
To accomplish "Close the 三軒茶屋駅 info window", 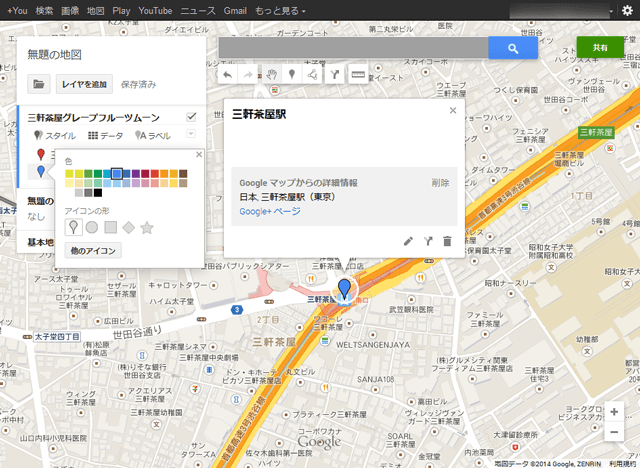I will (453, 110).
